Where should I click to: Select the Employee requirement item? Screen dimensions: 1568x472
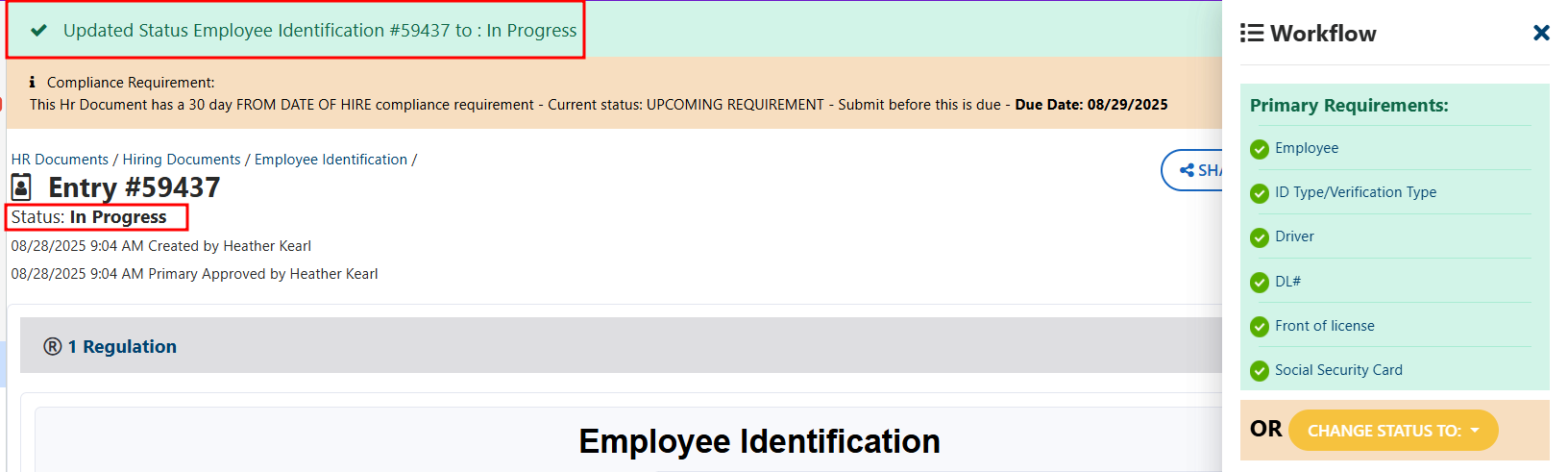tap(1306, 148)
